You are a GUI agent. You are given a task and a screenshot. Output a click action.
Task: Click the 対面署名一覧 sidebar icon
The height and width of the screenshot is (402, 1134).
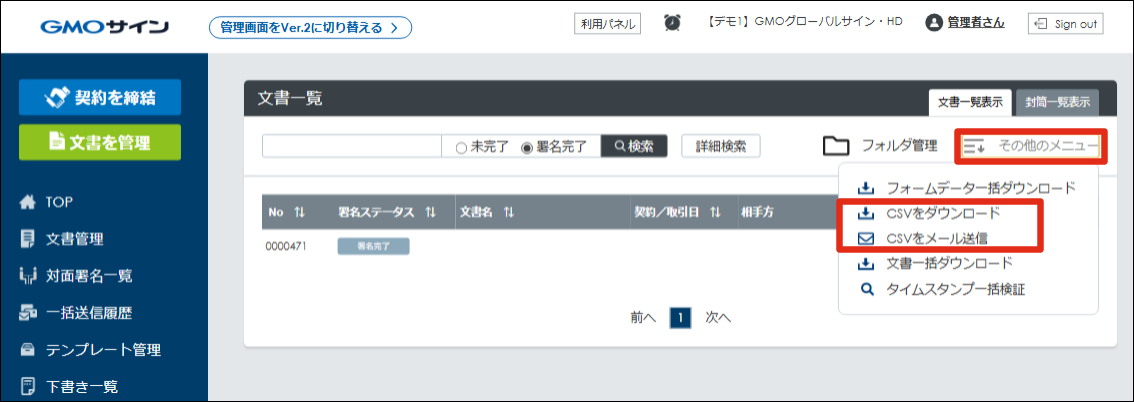coord(28,275)
